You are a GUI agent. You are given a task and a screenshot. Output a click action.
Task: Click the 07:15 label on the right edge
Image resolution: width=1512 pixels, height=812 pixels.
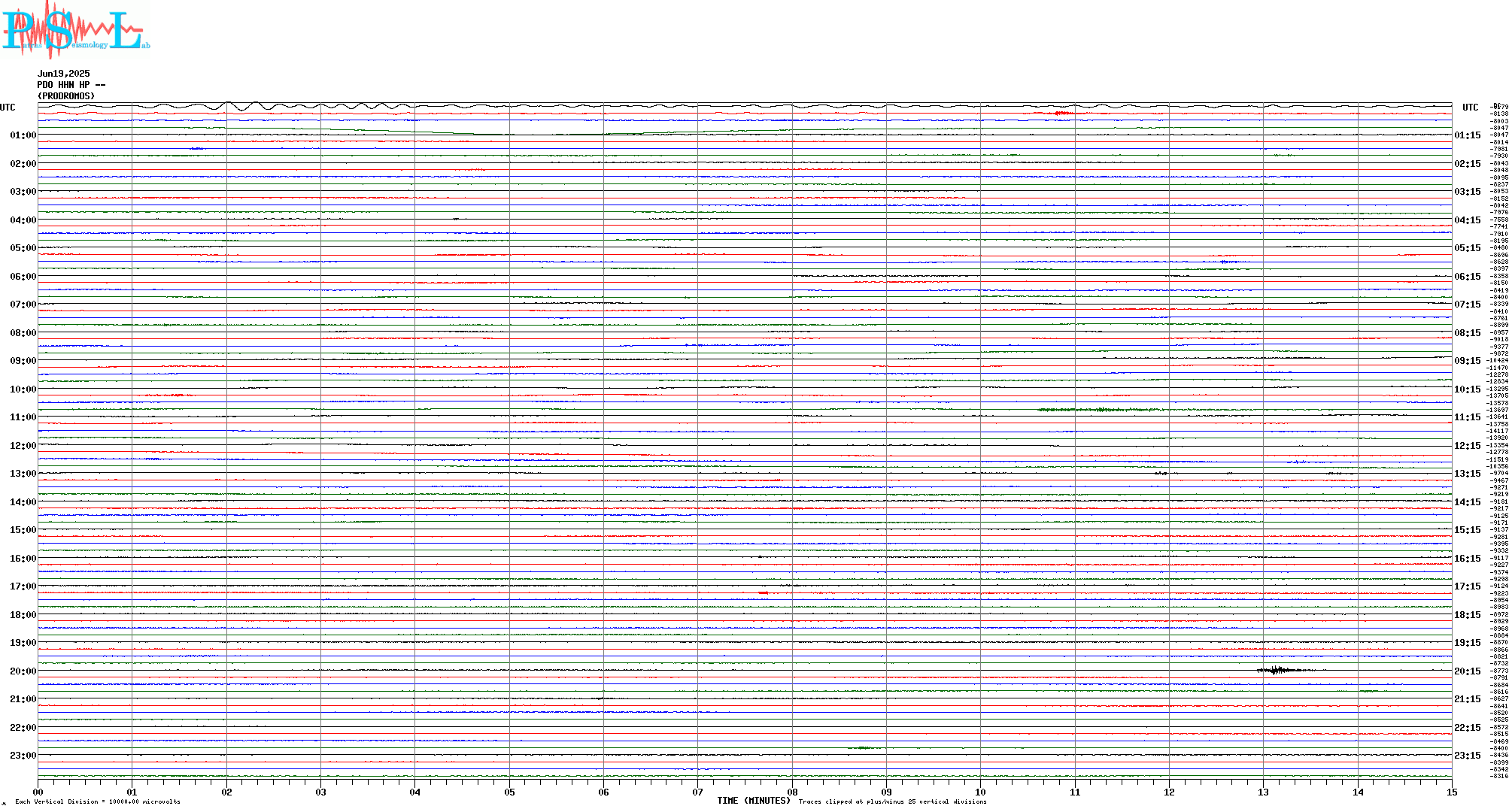pos(1468,304)
